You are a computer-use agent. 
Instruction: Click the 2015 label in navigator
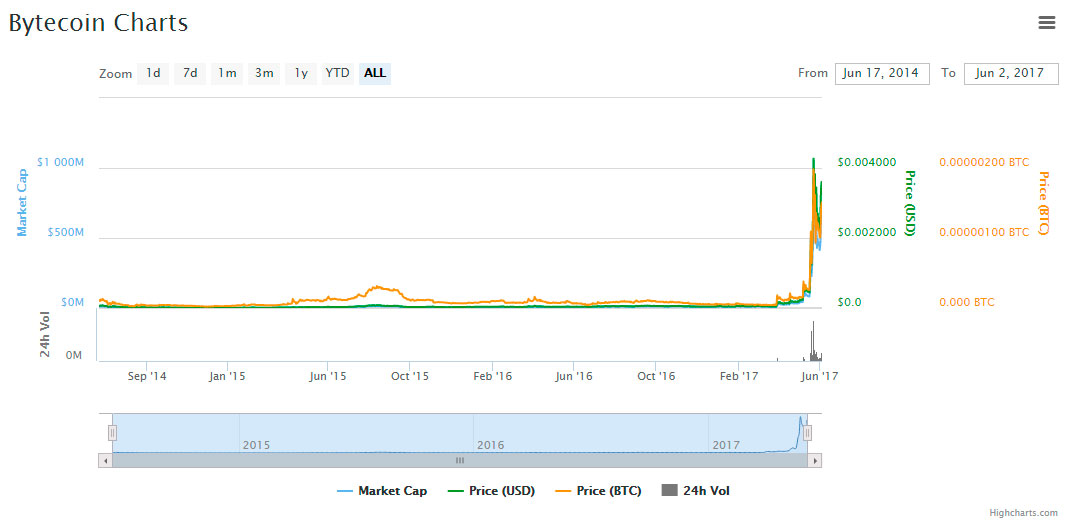pos(257,445)
